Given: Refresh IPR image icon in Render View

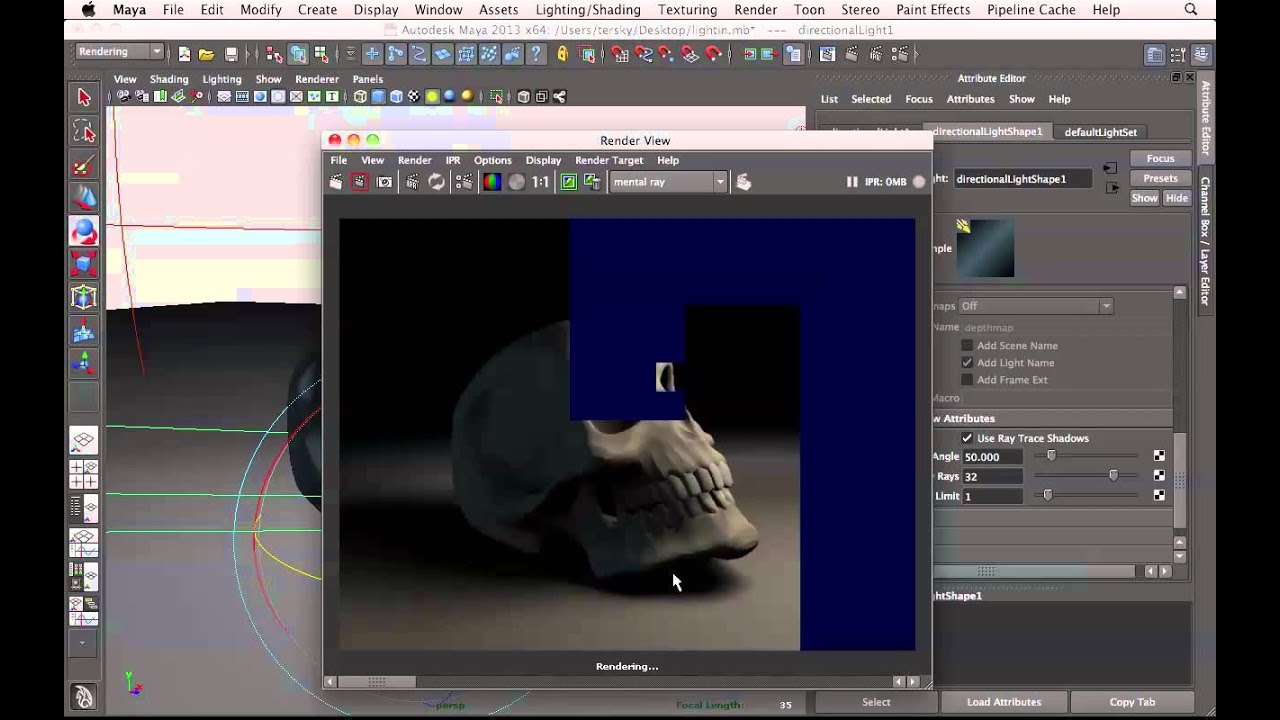Looking at the screenshot, I should (437, 182).
